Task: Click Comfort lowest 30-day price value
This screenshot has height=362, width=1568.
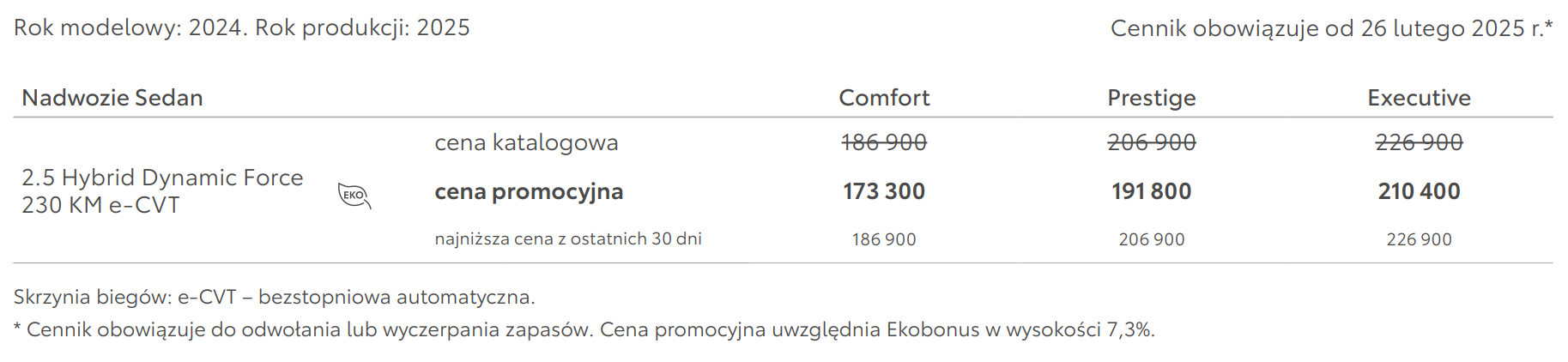Action: pyautogui.click(x=884, y=240)
